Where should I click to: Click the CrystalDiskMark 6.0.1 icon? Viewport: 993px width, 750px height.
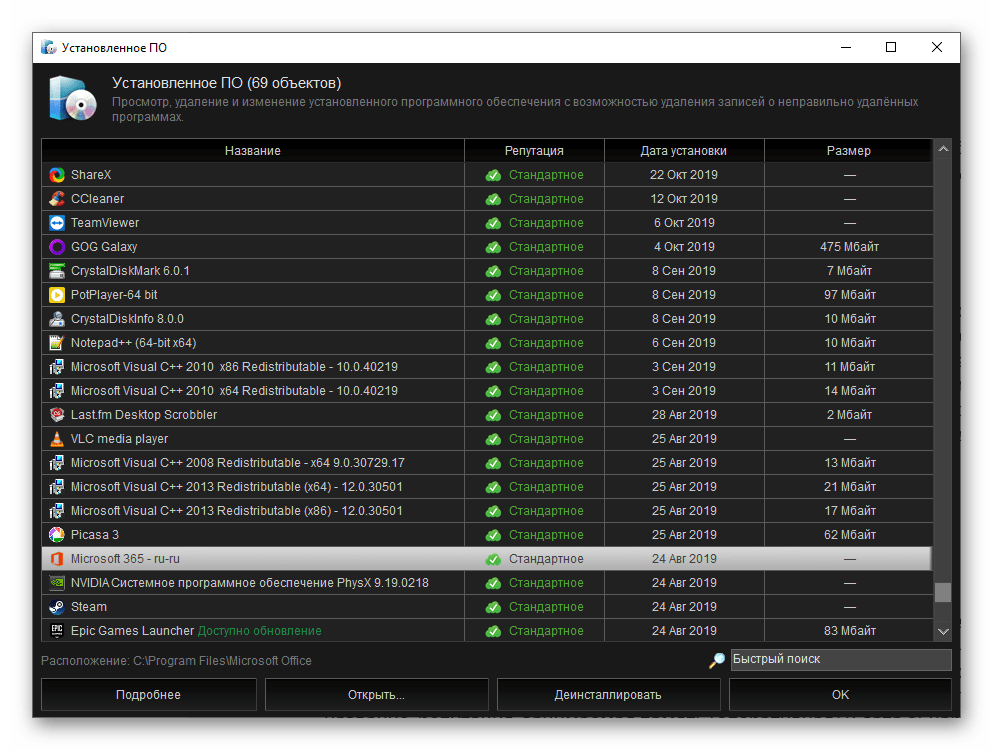tap(57, 271)
